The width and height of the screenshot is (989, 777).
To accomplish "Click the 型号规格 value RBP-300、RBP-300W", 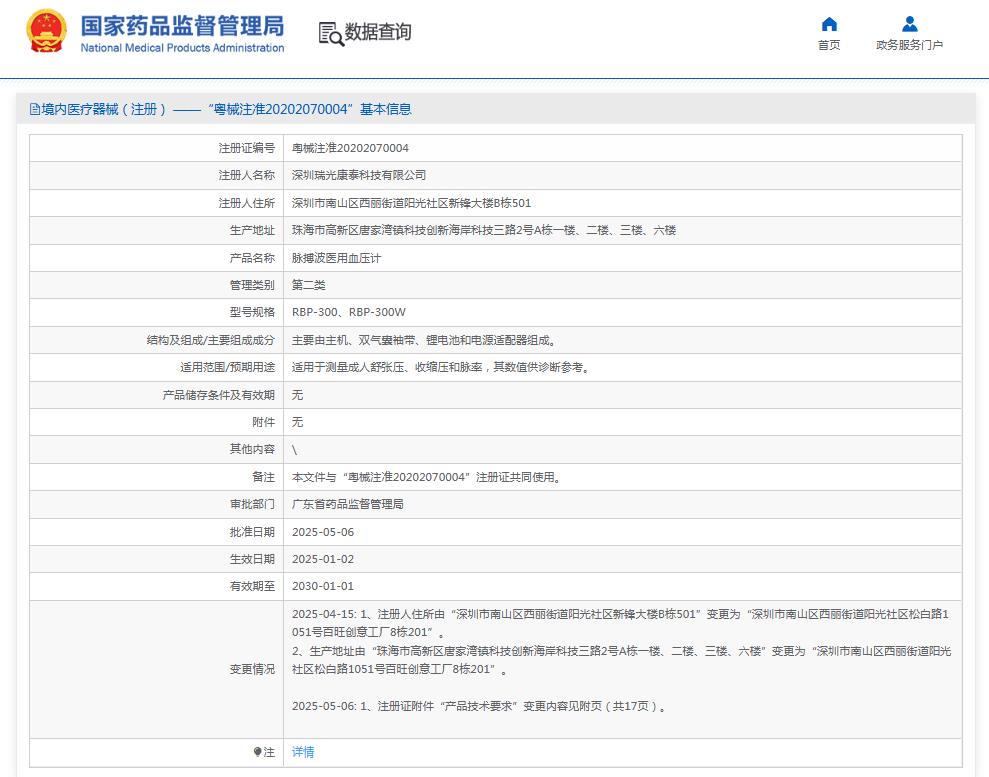I will [349, 312].
